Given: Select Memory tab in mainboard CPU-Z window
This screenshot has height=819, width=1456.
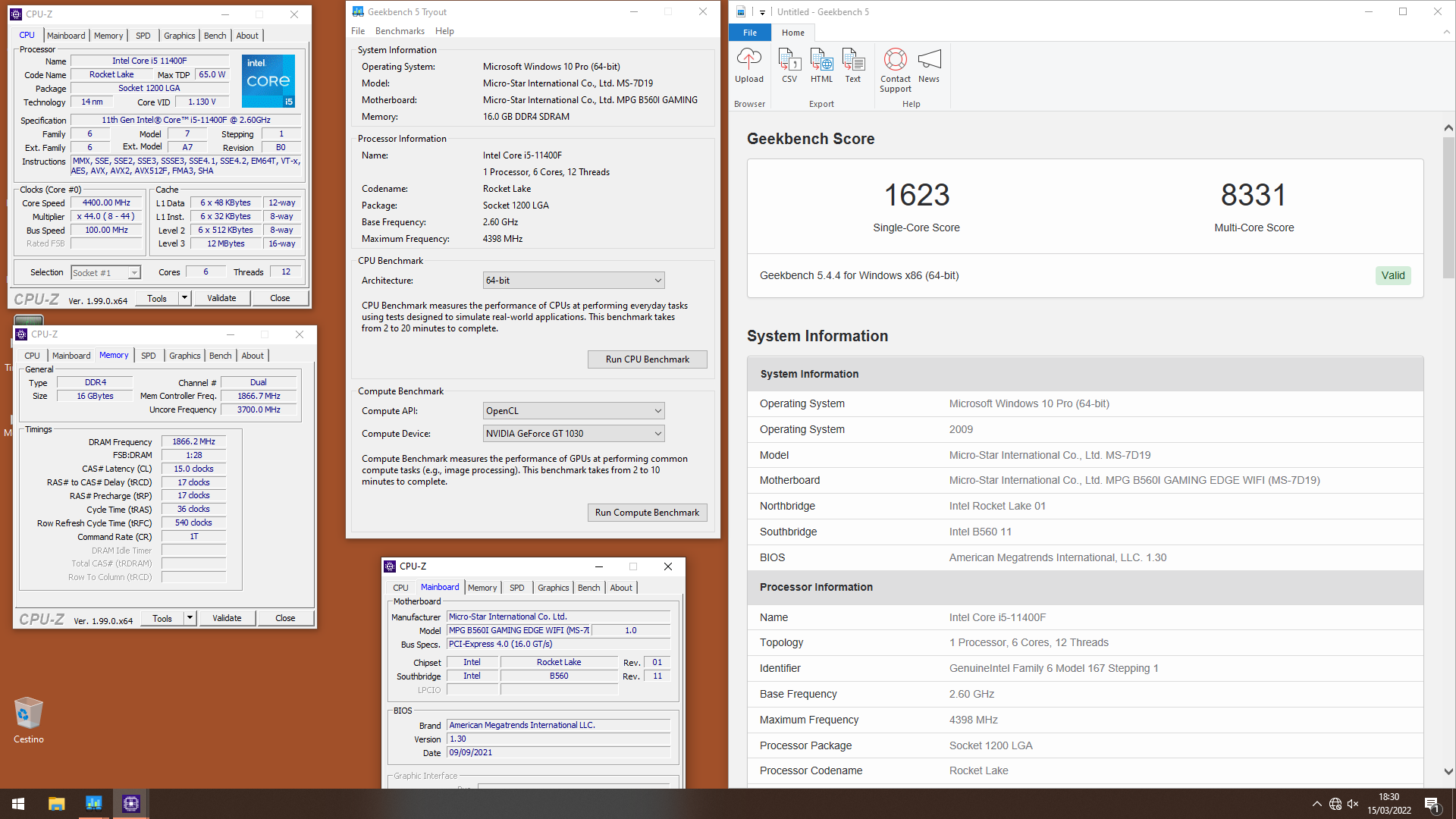Looking at the screenshot, I should pyautogui.click(x=482, y=588).
